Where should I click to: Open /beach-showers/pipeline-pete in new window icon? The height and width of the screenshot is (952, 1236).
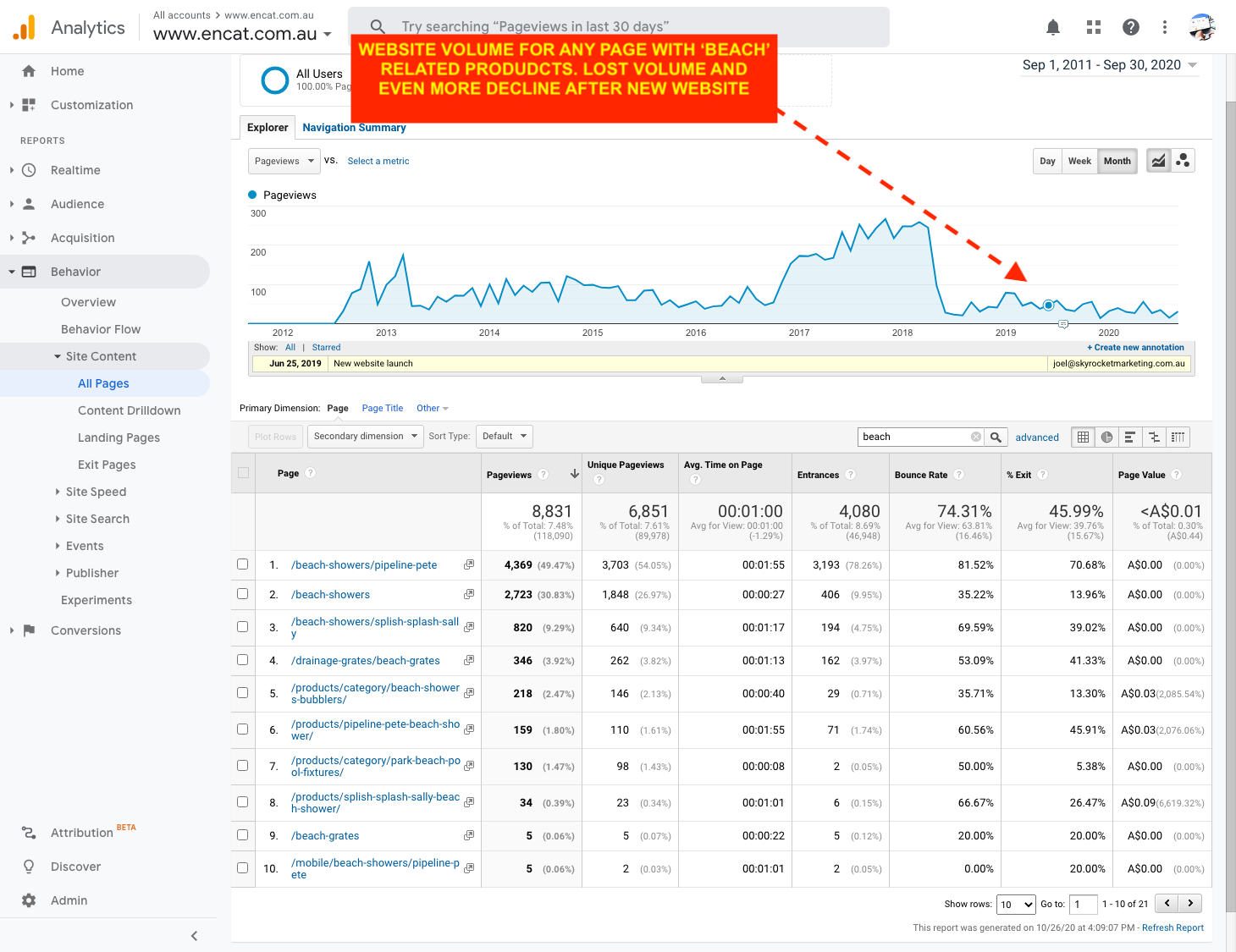(x=469, y=564)
